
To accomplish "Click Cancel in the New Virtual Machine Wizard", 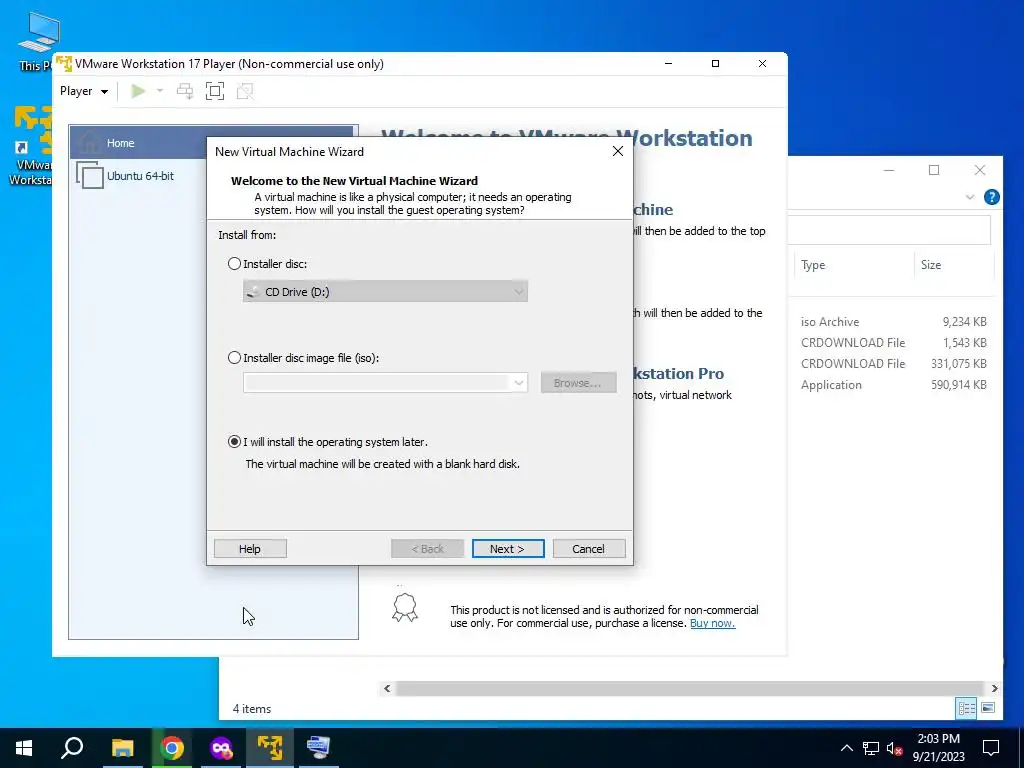I will pos(588,549).
